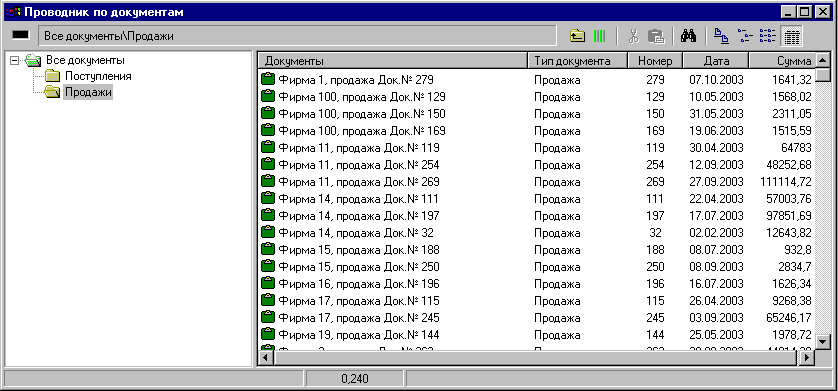Image resolution: width=838 pixels, height=391 pixels.
Task: Minimize the 'Проводник по документам' window
Action: pos(789,12)
